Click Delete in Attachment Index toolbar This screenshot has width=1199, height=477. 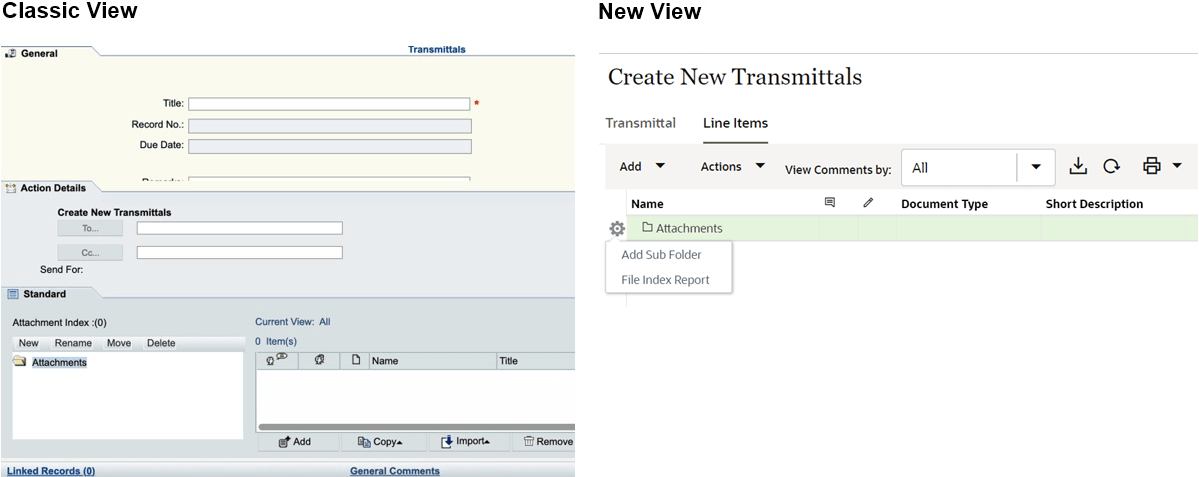coord(161,343)
